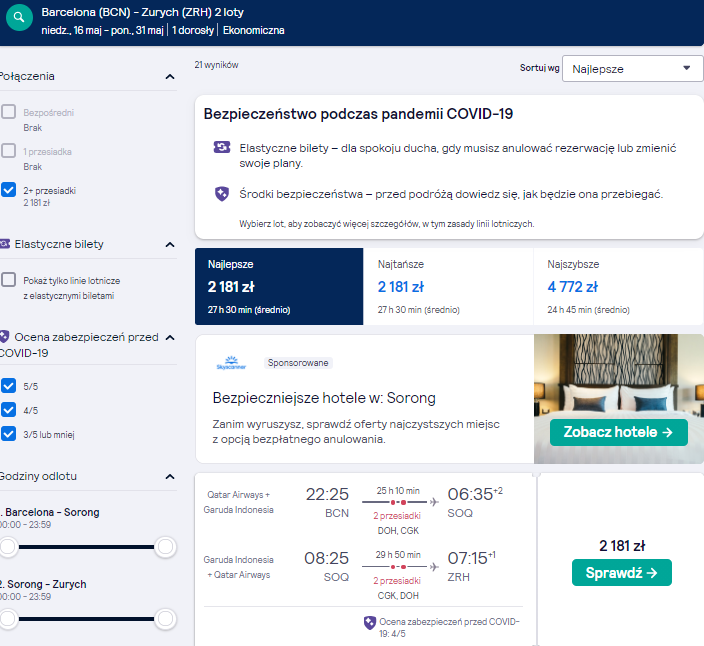This screenshot has width=704, height=646.
Task: Uncheck the 2+ przesiadki checkbox
Action: click(9, 189)
